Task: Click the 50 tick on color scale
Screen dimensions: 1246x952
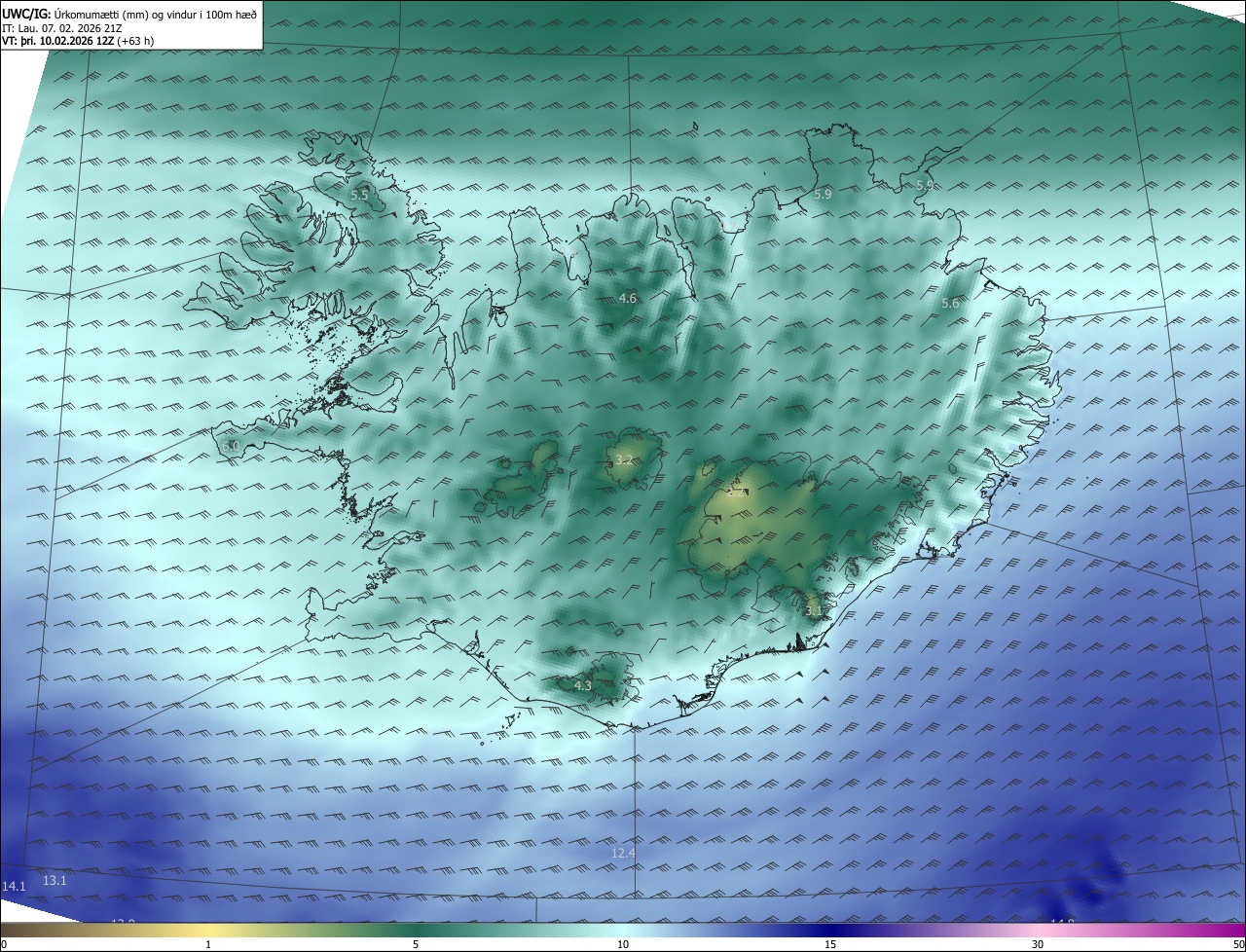Action: coord(1238,944)
